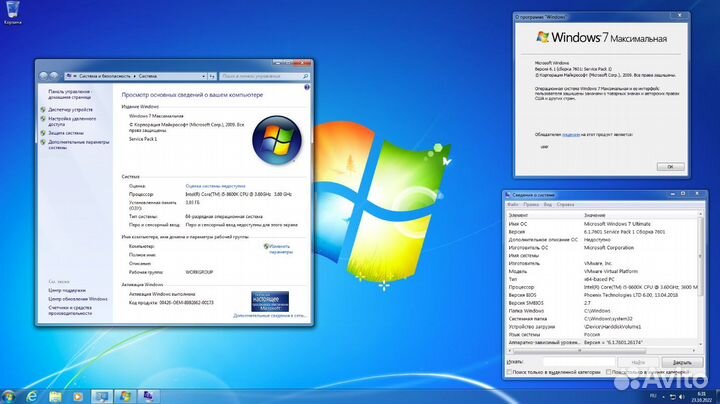Click the genuine Microsoft software badge
Image resolution: width=720 pixels, height=404 pixels.
[x=270, y=301]
